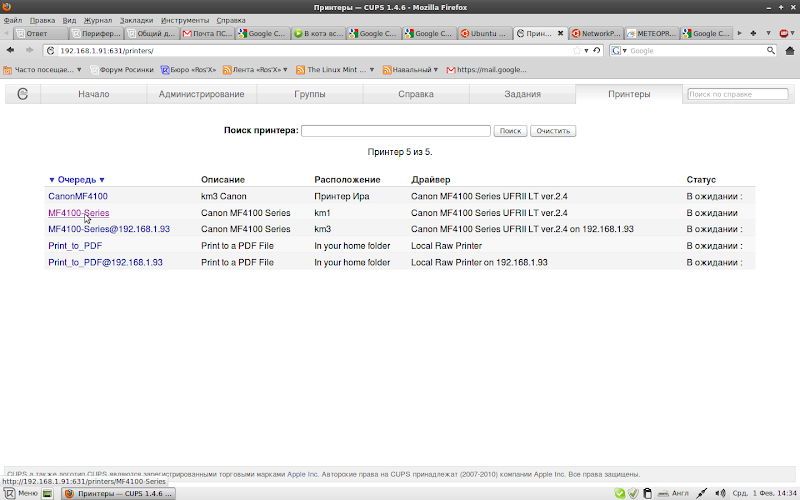Open the MF4100-Series printer link
800x500 pixels.
79,213
